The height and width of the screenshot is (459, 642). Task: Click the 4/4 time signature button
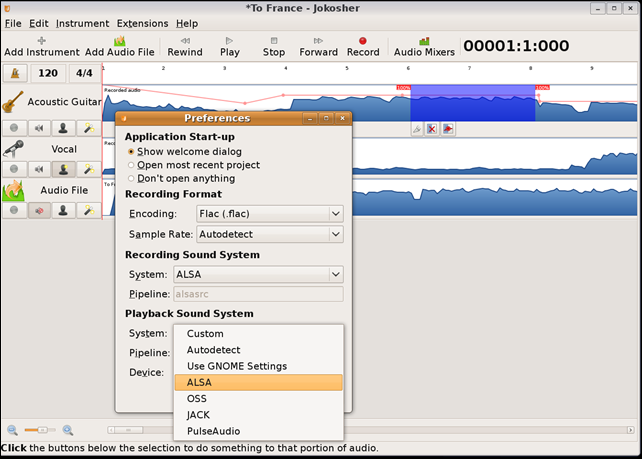[x=83, y=73]
